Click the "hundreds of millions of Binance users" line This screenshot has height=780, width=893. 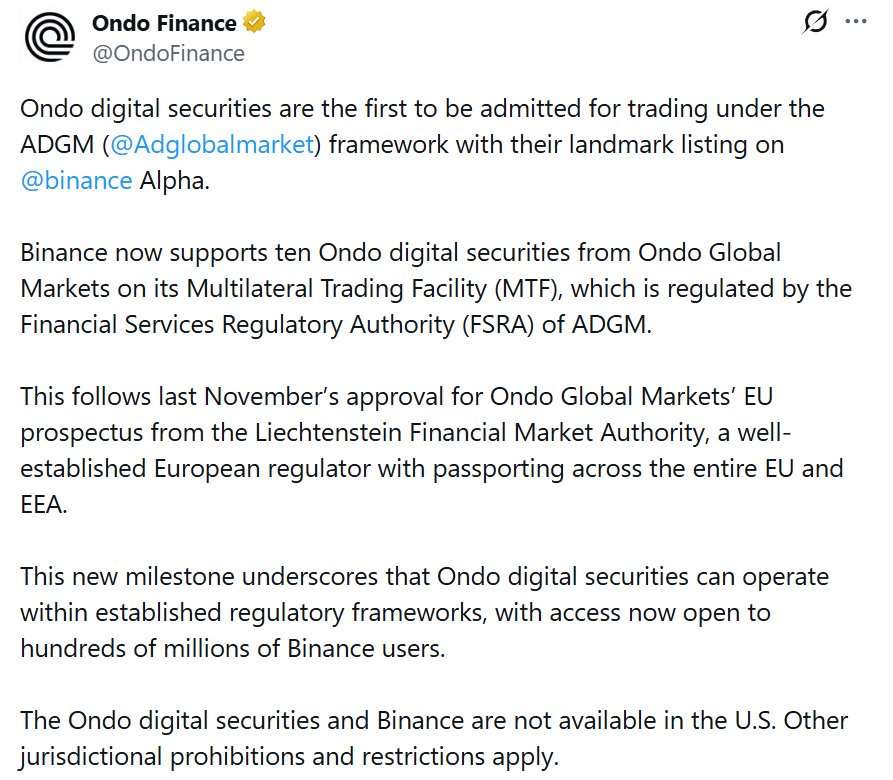(232, 648)
